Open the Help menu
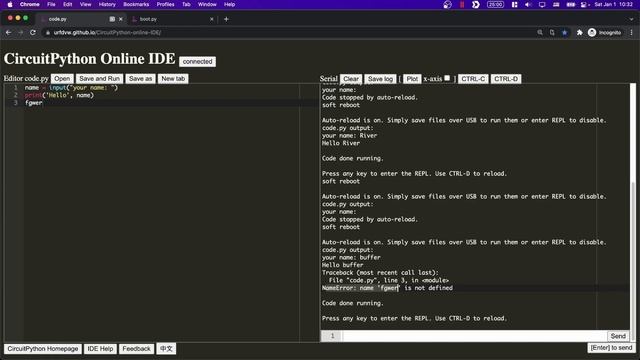Image resolution: width=640 pixels, height=360 pixels. [229, 4]
